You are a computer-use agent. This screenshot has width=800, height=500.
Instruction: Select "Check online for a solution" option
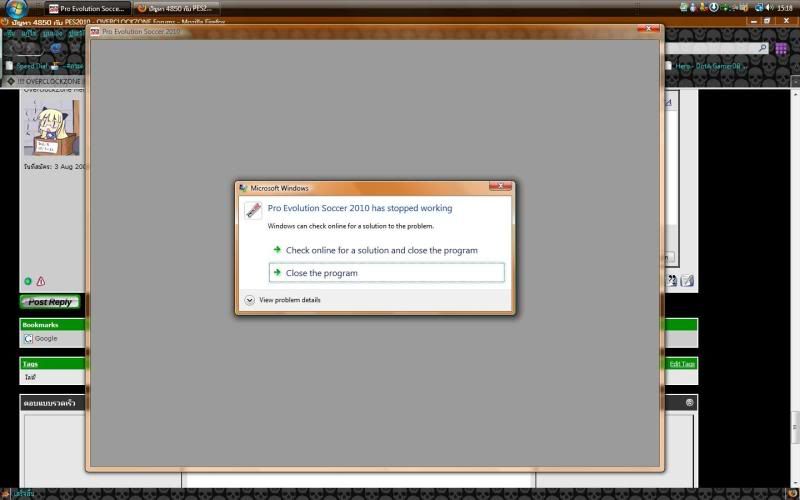click(381, 250)
